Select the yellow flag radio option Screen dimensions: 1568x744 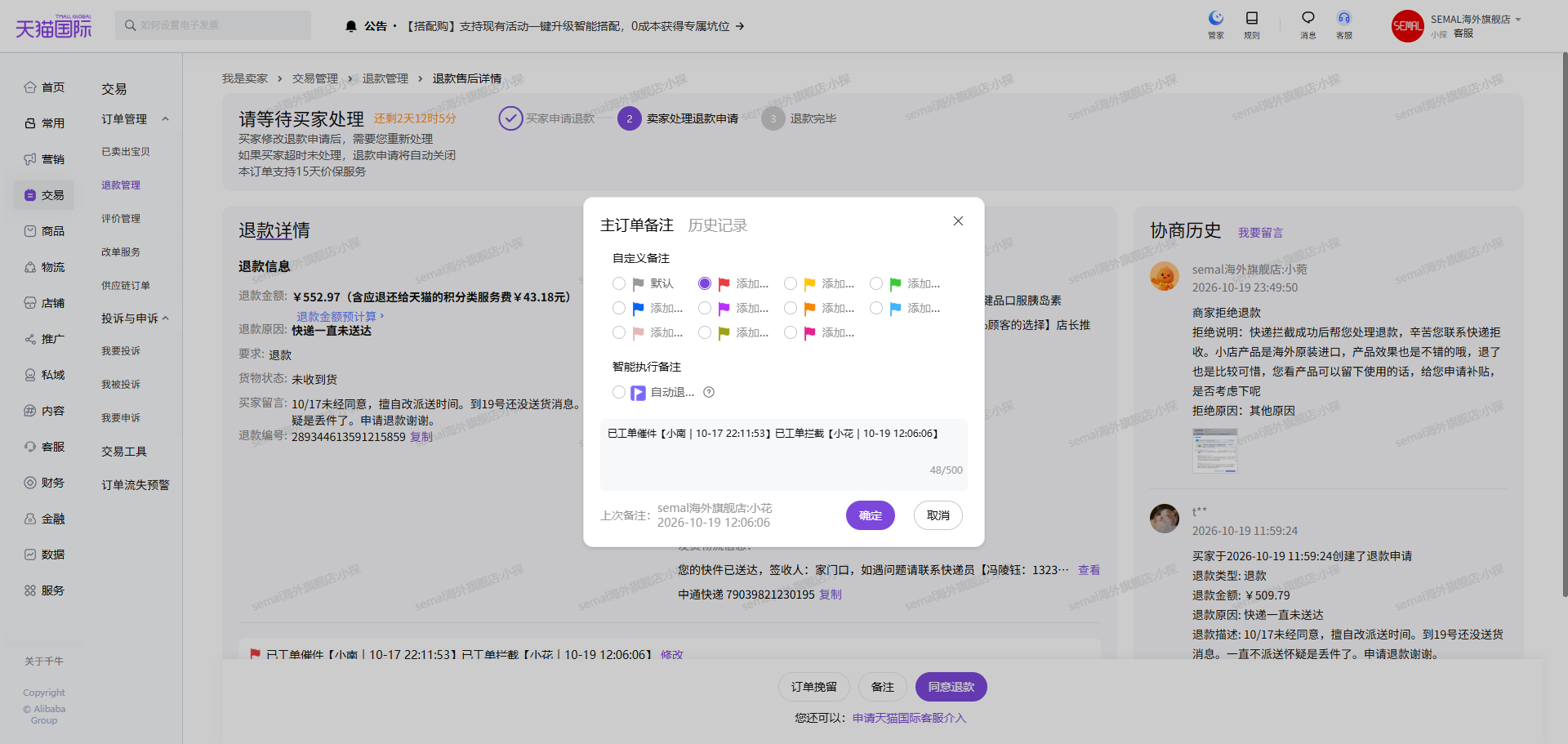click(791, 283)
